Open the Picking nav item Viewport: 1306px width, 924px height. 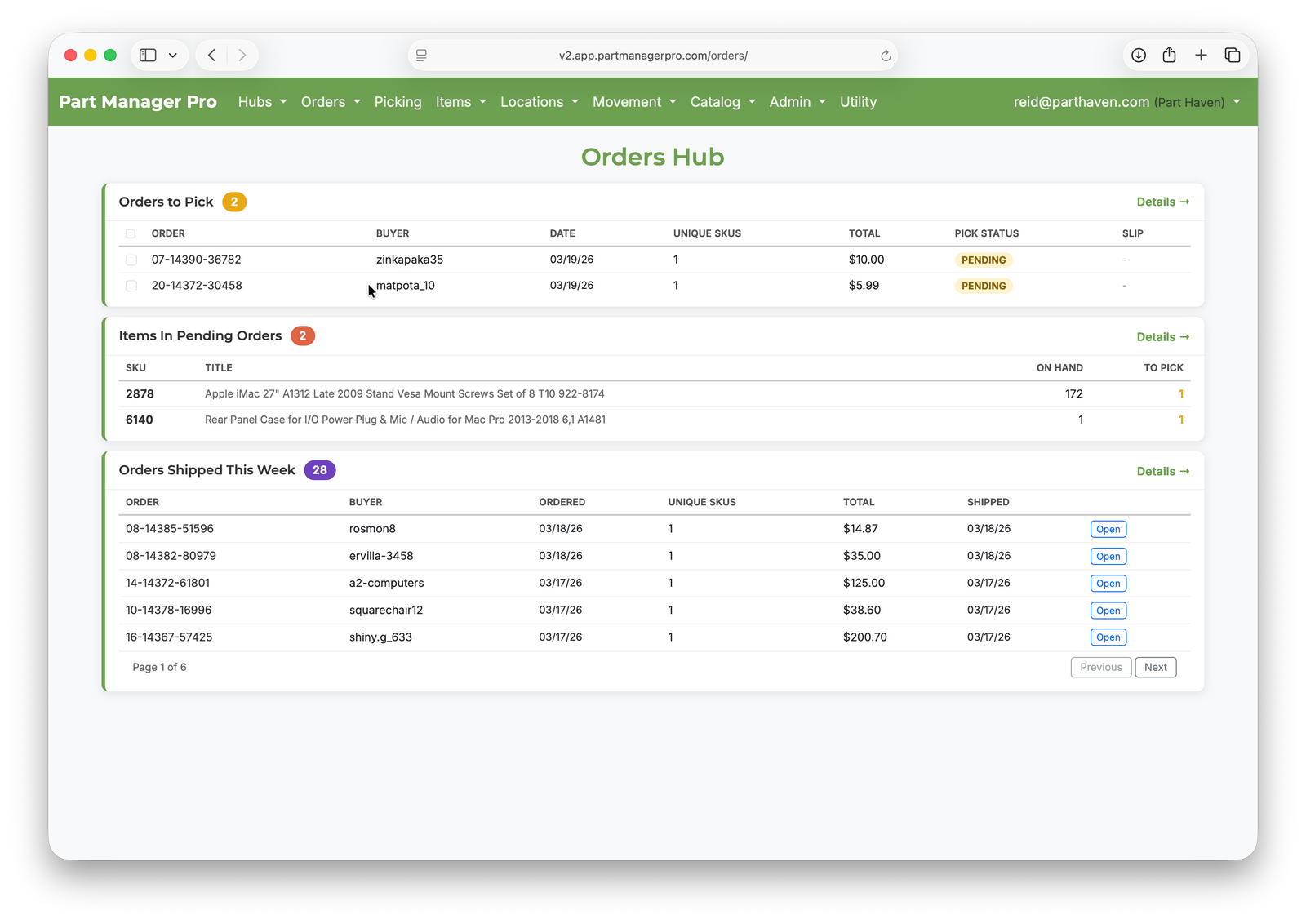398,102
